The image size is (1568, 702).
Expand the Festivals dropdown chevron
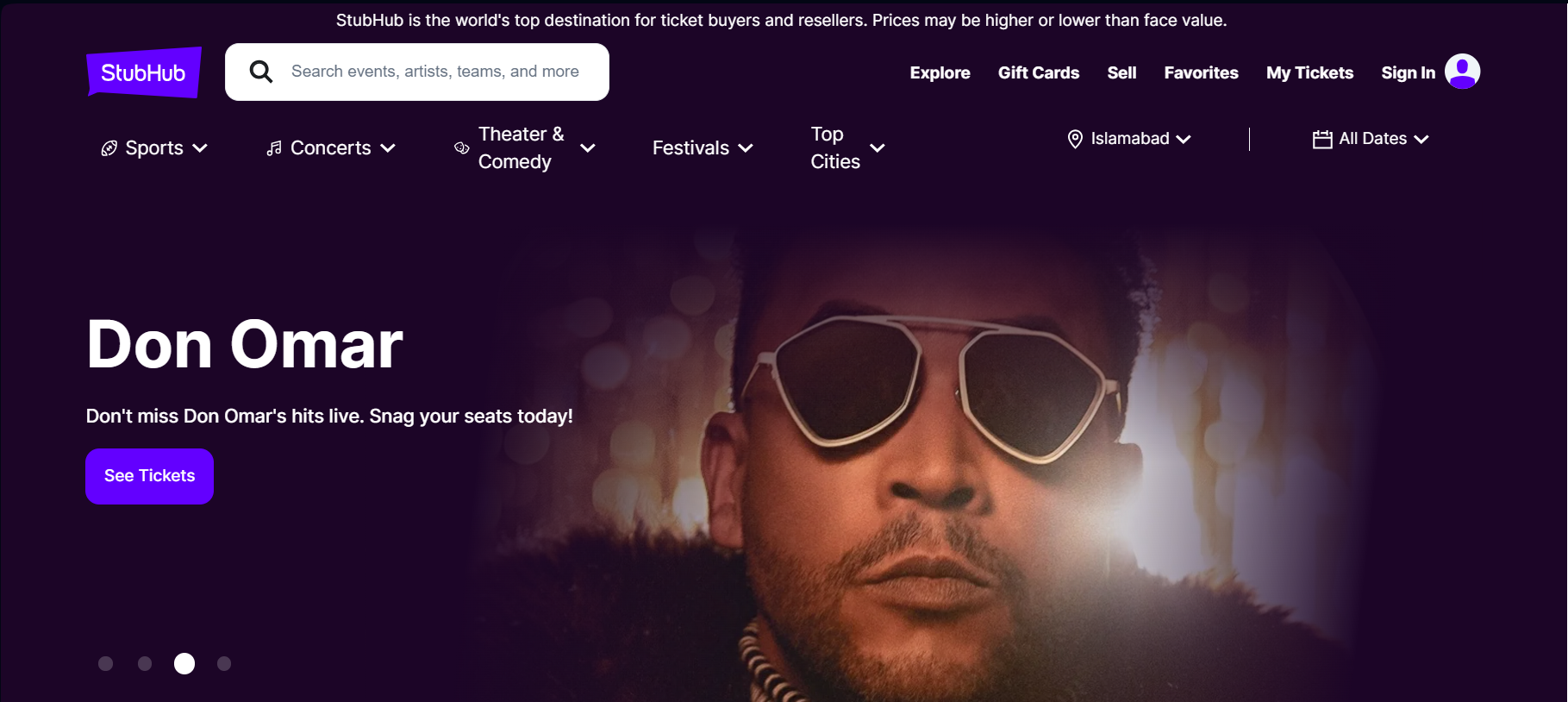(747, 148)
